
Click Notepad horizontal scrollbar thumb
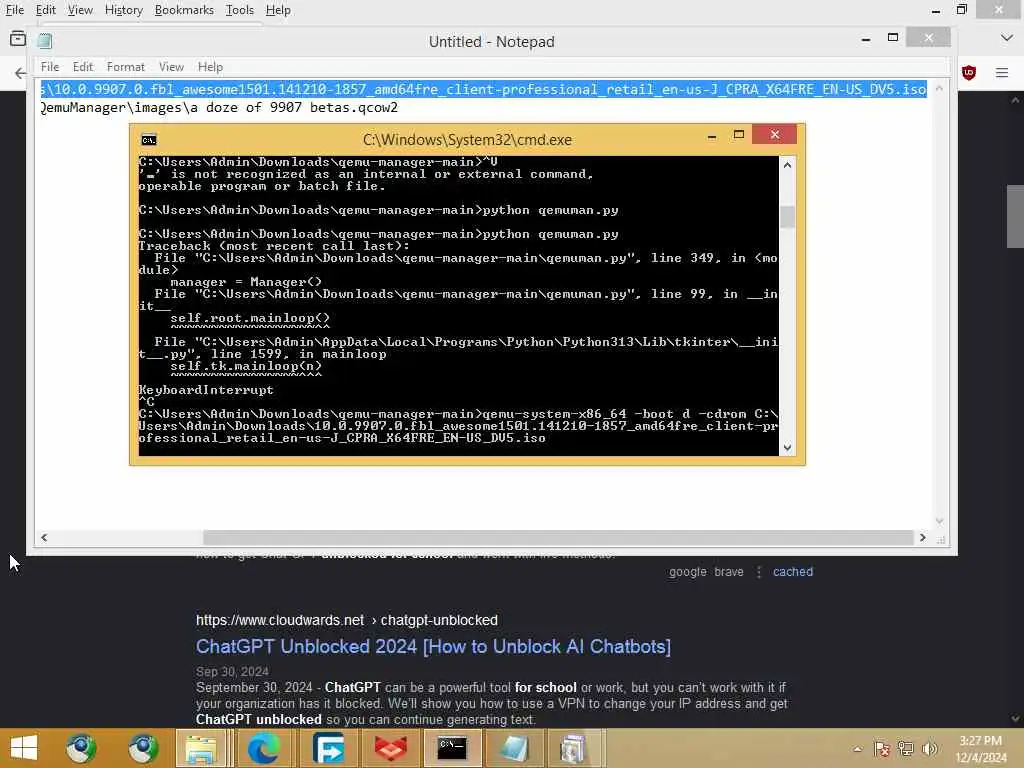[558, 537]
